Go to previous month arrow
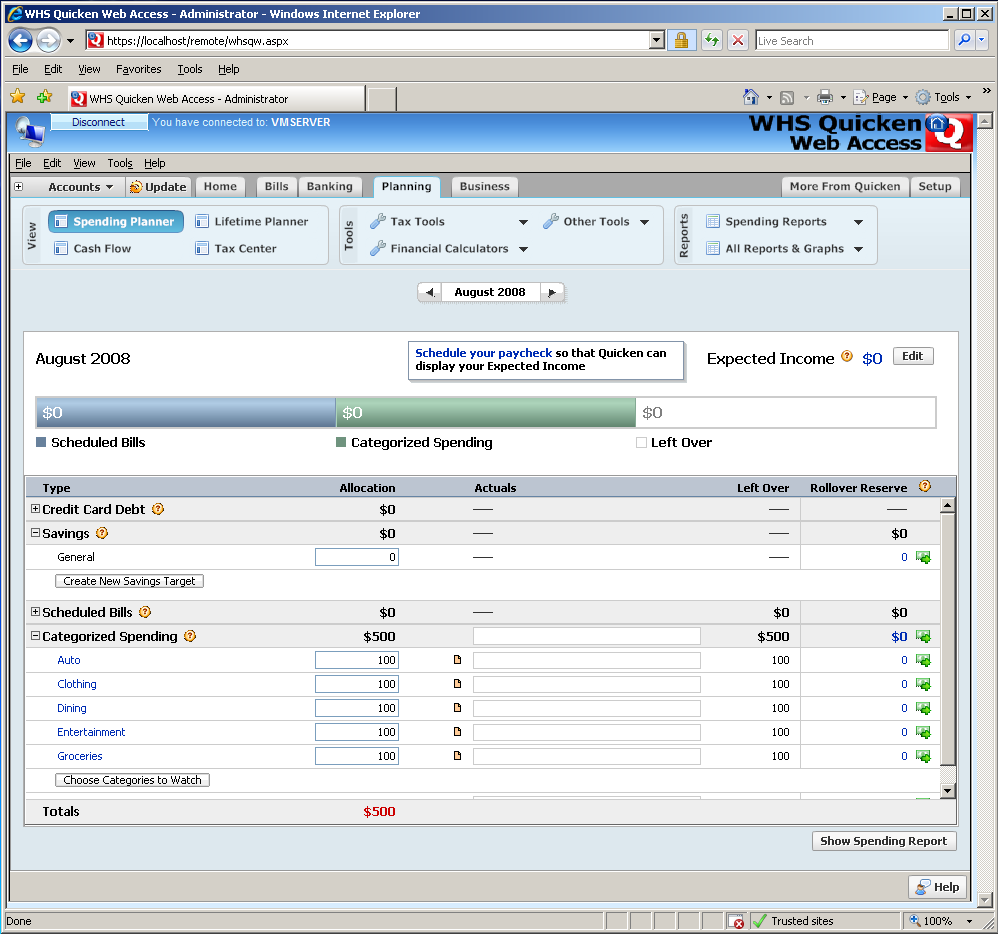Viewport: 998px width, 934px height. point(430,292)
